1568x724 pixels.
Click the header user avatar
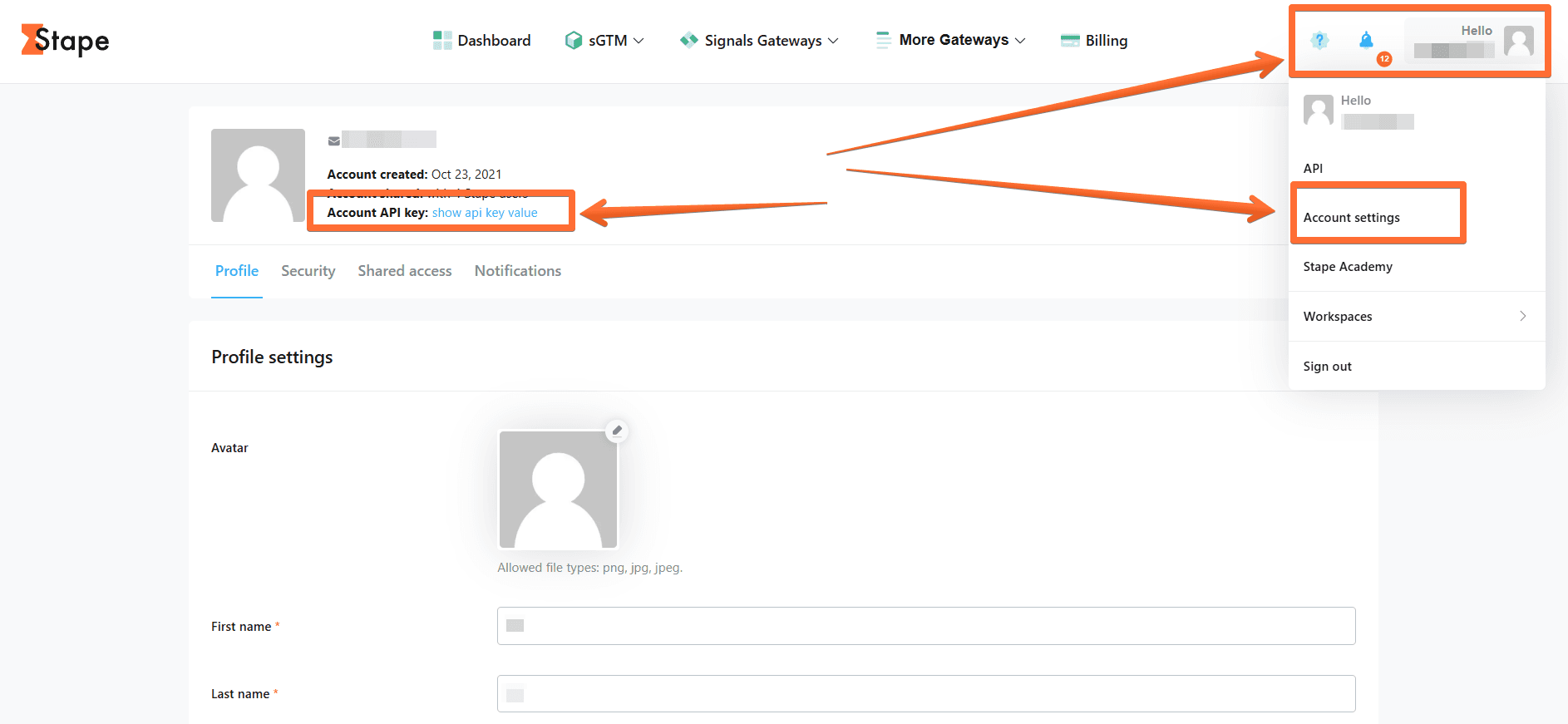pyautogui.click(x=1519, y=42)
